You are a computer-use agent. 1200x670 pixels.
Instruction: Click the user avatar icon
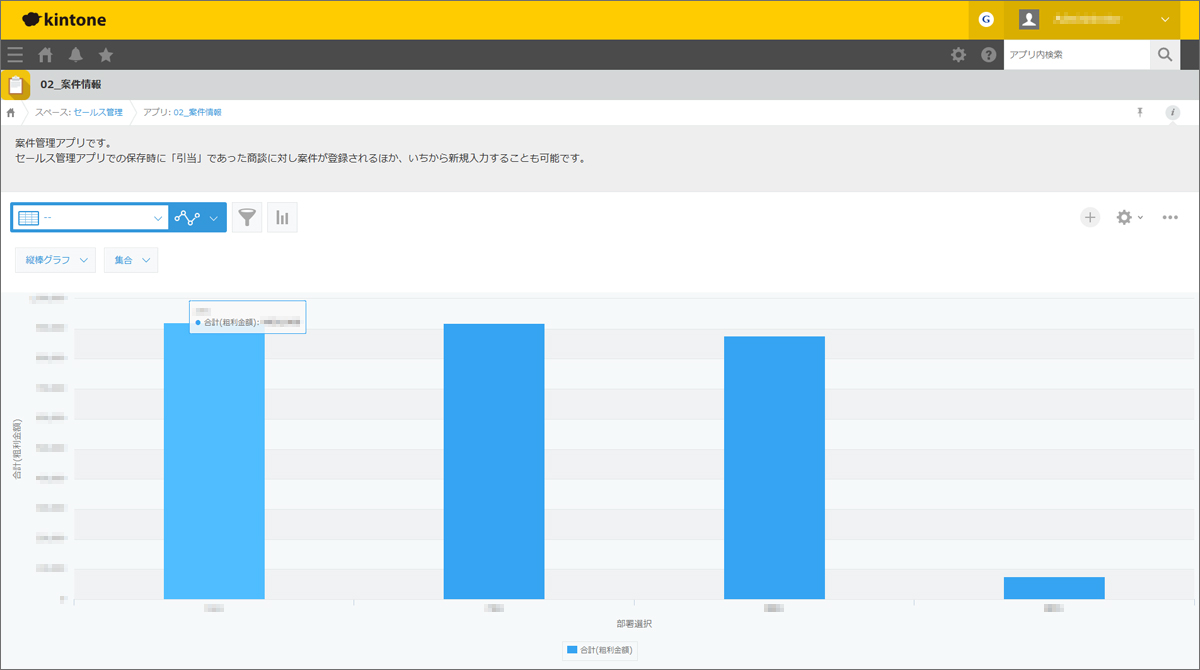tap(1029, 19)
